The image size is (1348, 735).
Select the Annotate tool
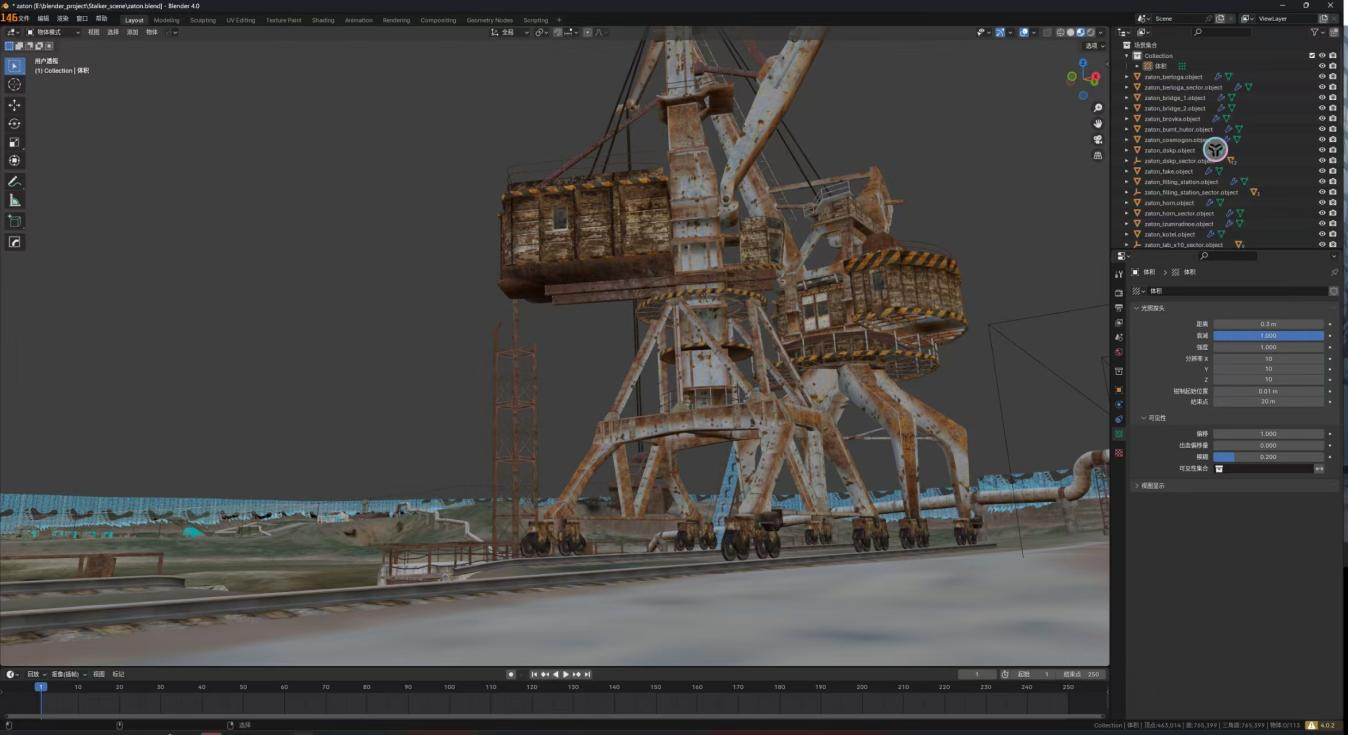coord(14,182)
